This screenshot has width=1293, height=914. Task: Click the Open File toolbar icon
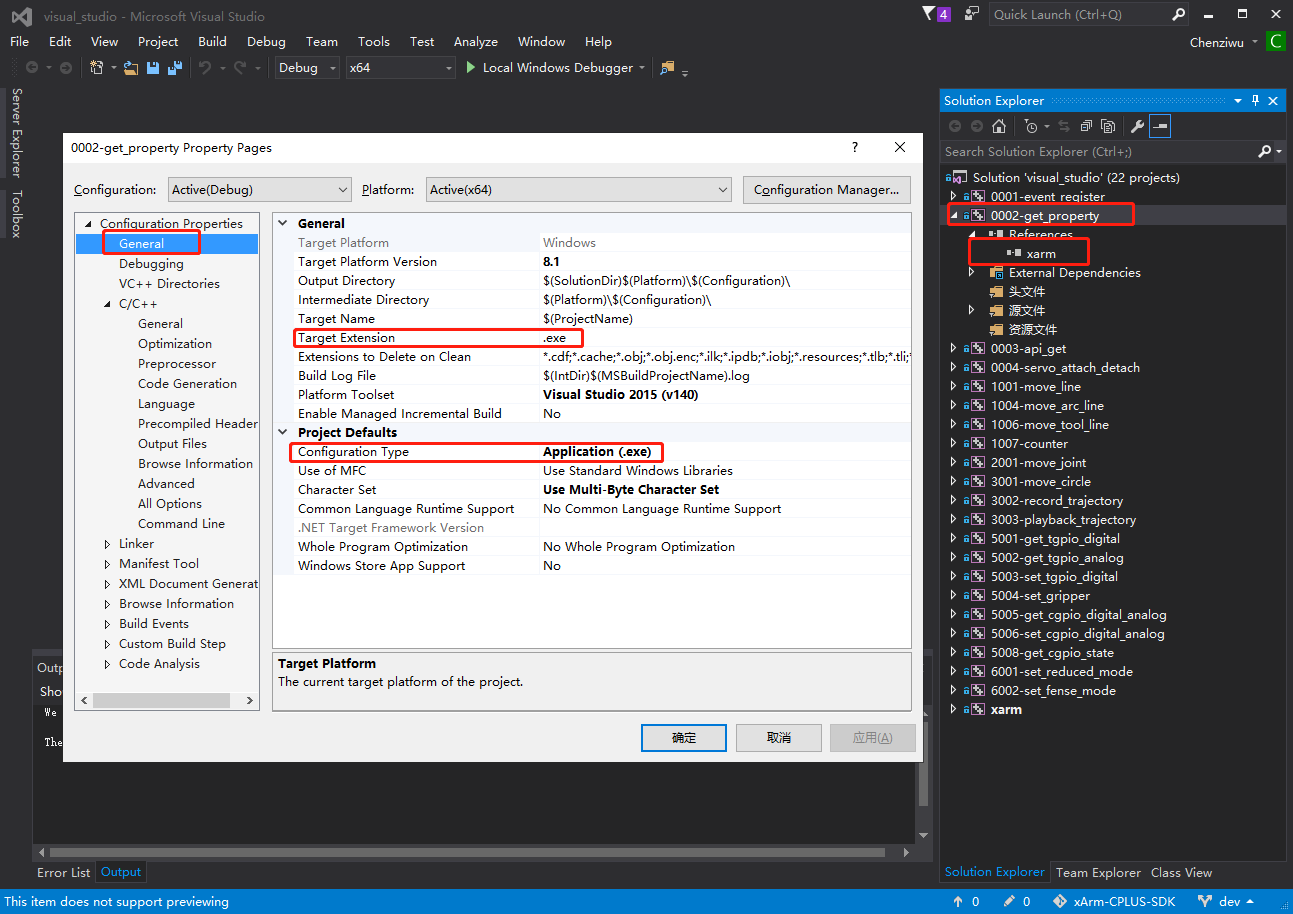[130, 68]
